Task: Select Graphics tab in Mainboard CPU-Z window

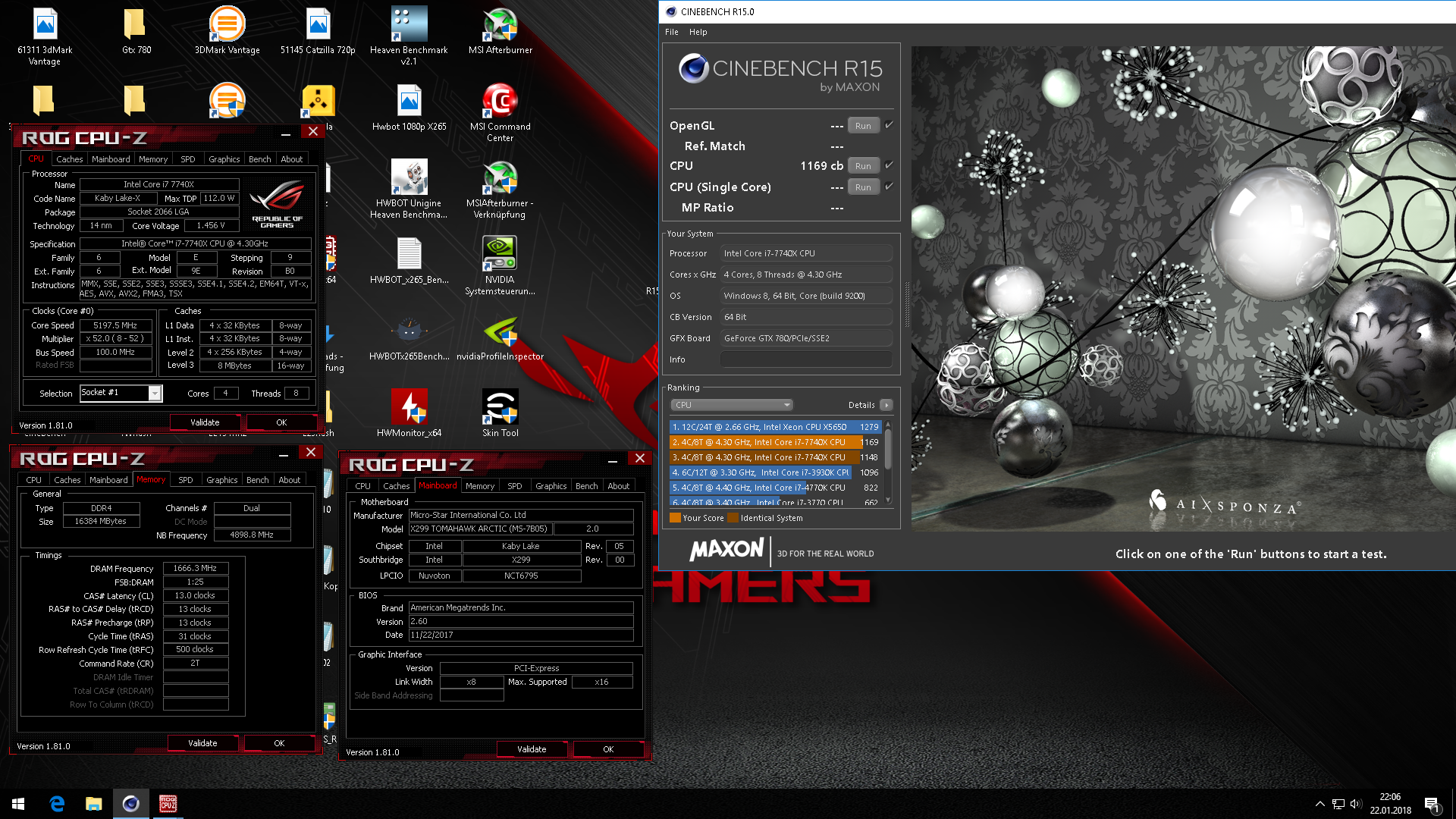Action: pos(551,486)
